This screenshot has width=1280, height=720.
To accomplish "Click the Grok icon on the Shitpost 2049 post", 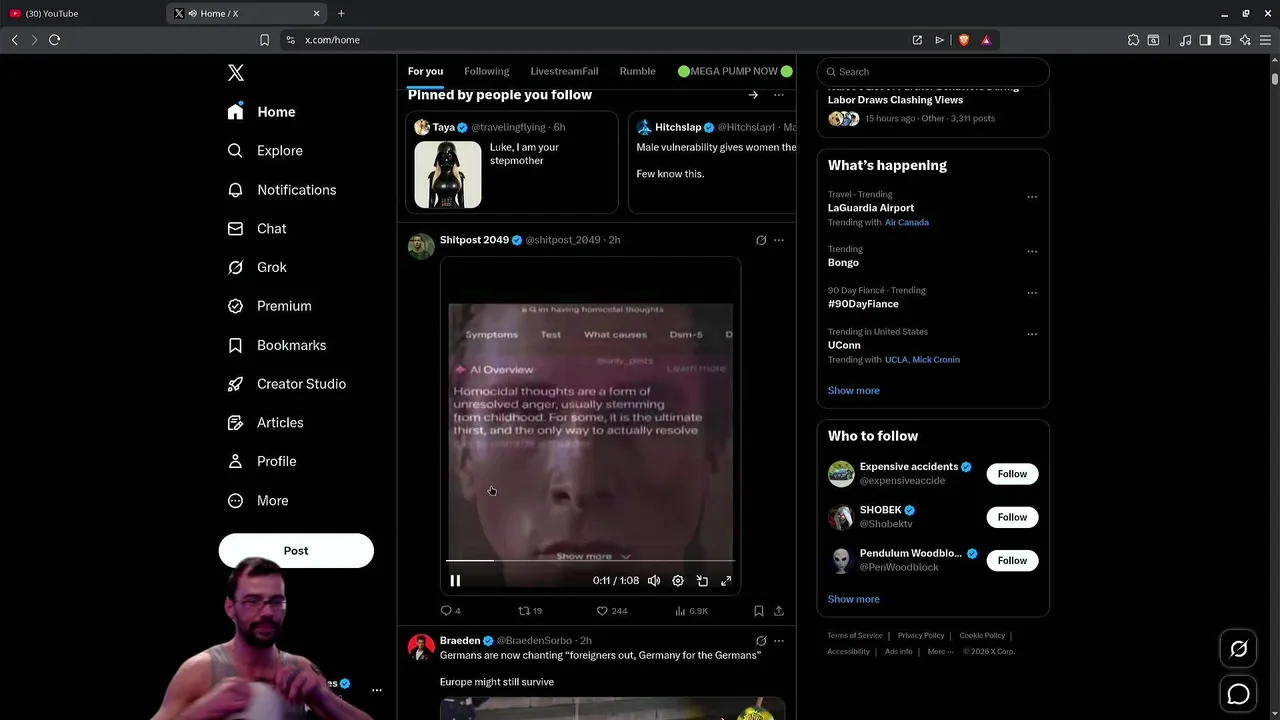I will tap(761, 240).
